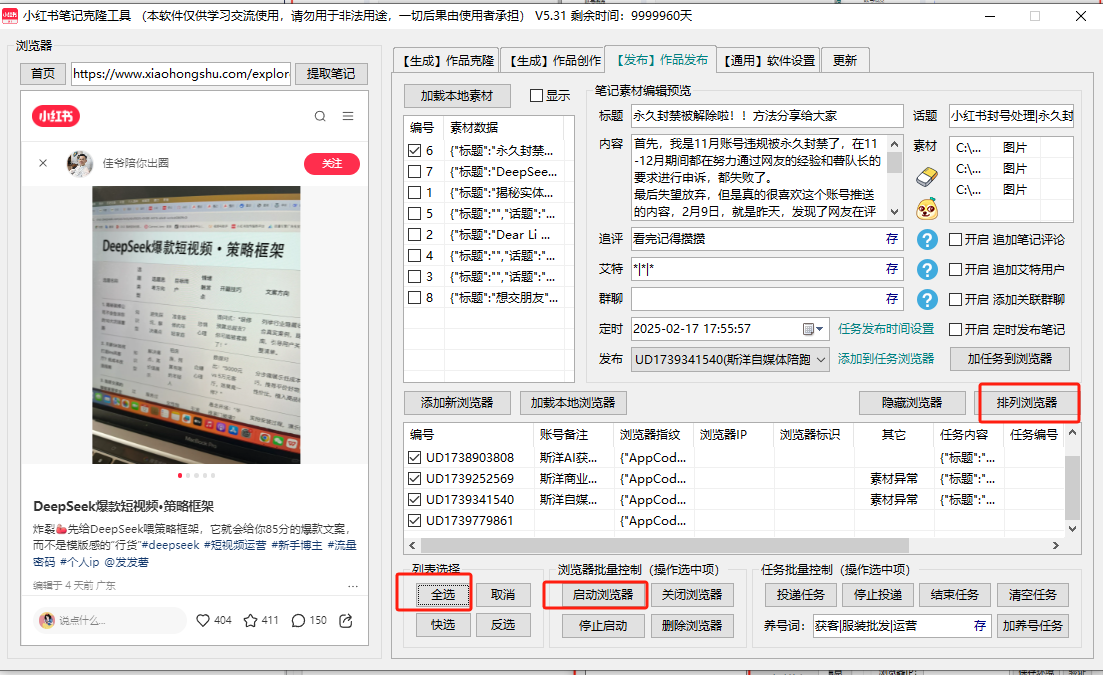Click the eraser icon beside 素材
Screen dimensions: 1103x675
pyautogui.click(x=927, y=176)
